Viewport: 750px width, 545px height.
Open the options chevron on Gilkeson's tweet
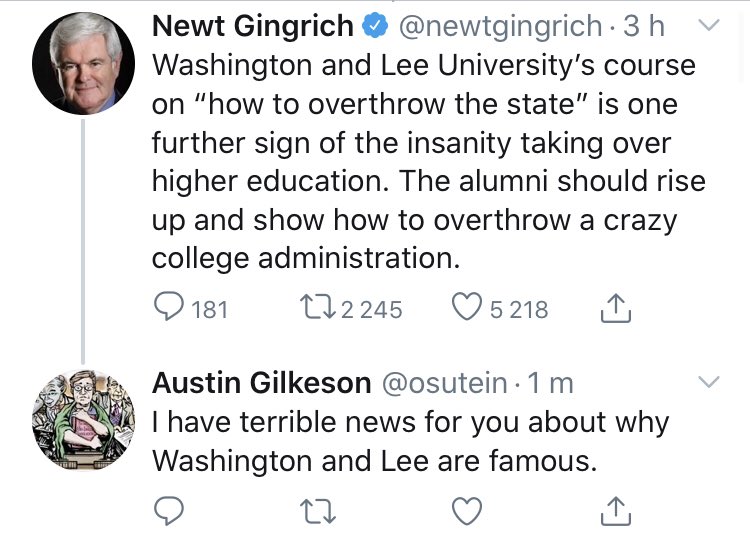click(x=708, y=381)
